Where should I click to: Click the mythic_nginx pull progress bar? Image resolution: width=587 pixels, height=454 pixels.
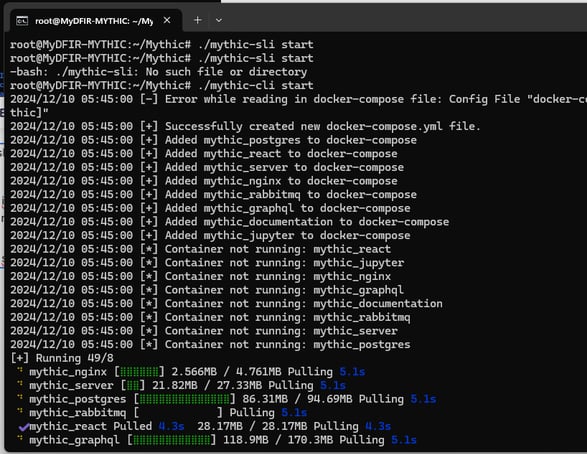click(x=139, y=372)
